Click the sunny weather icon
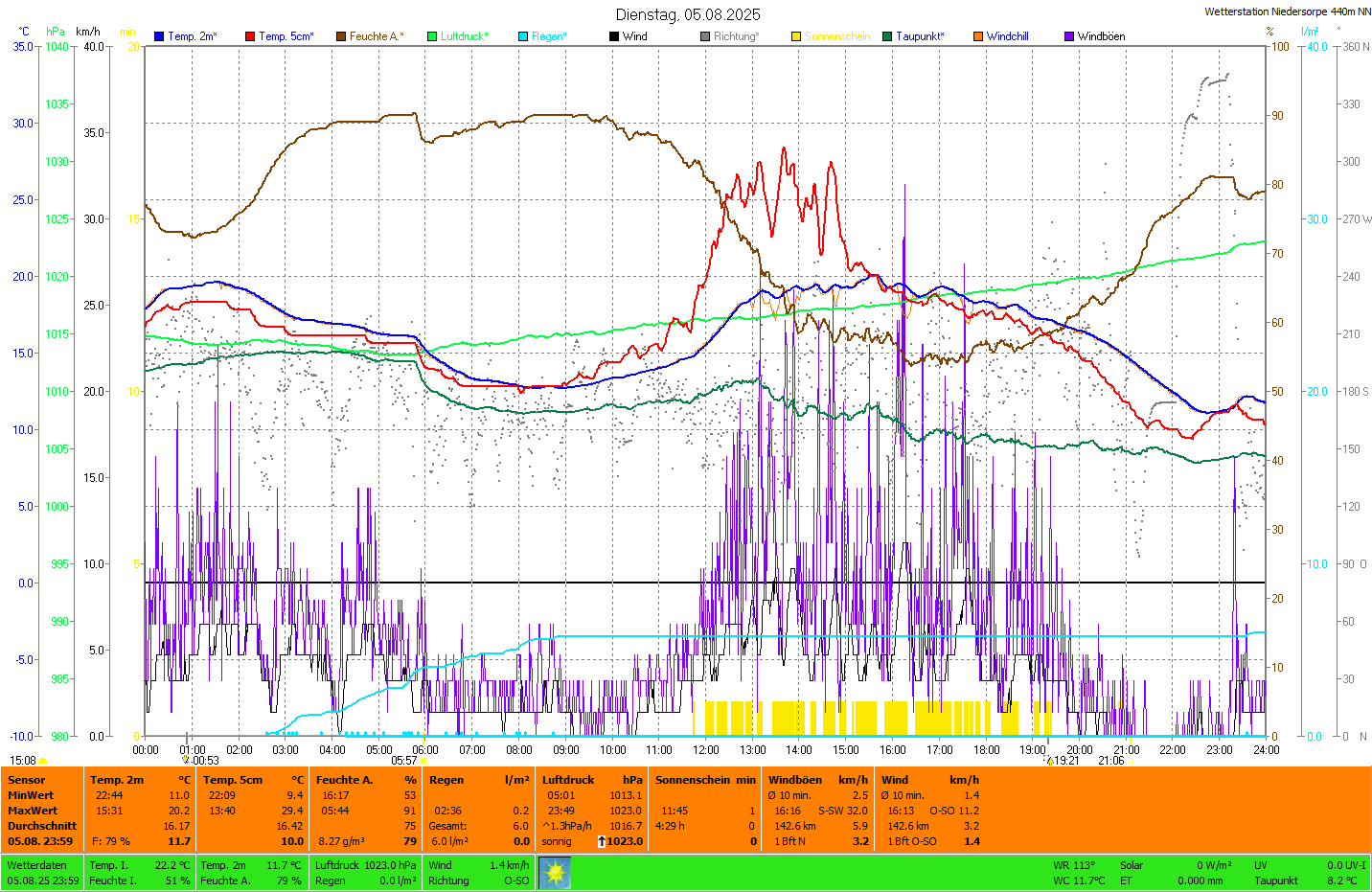1372x892 pixels. [555, 873]
